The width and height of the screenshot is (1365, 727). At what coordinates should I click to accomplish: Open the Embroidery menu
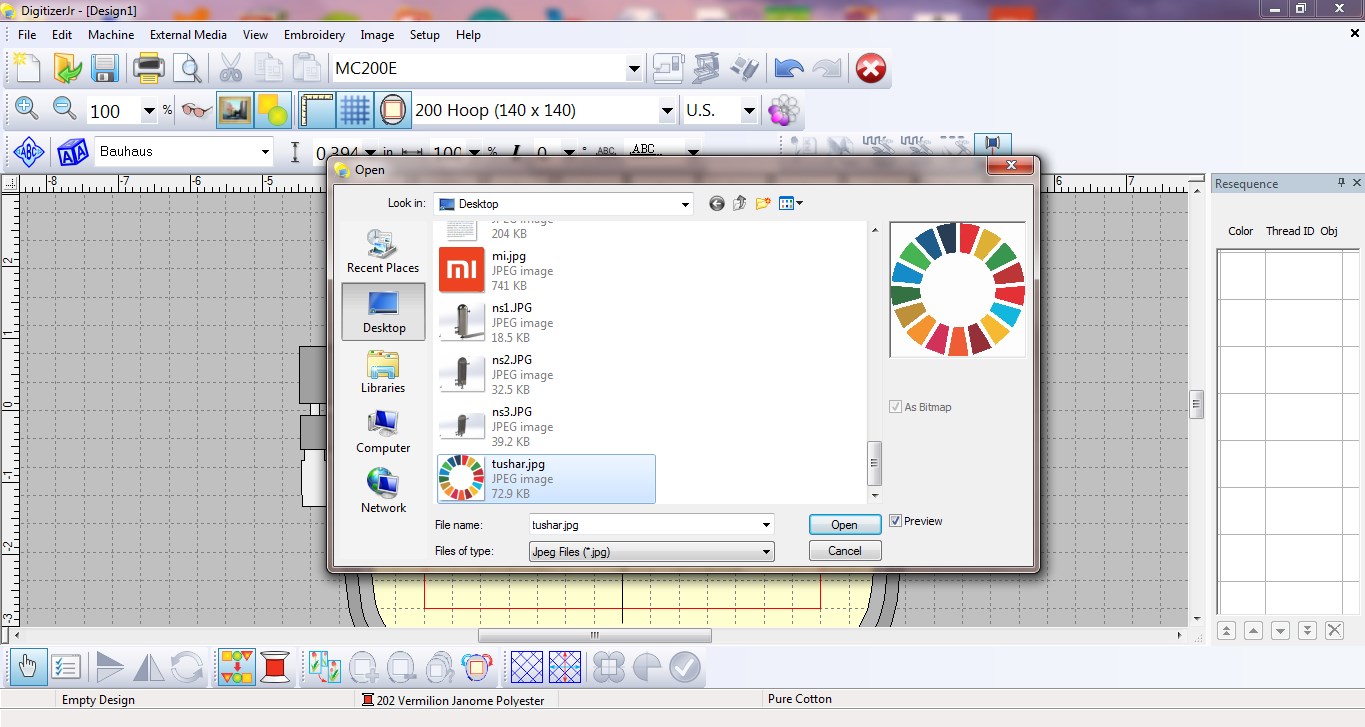(314, 35)
